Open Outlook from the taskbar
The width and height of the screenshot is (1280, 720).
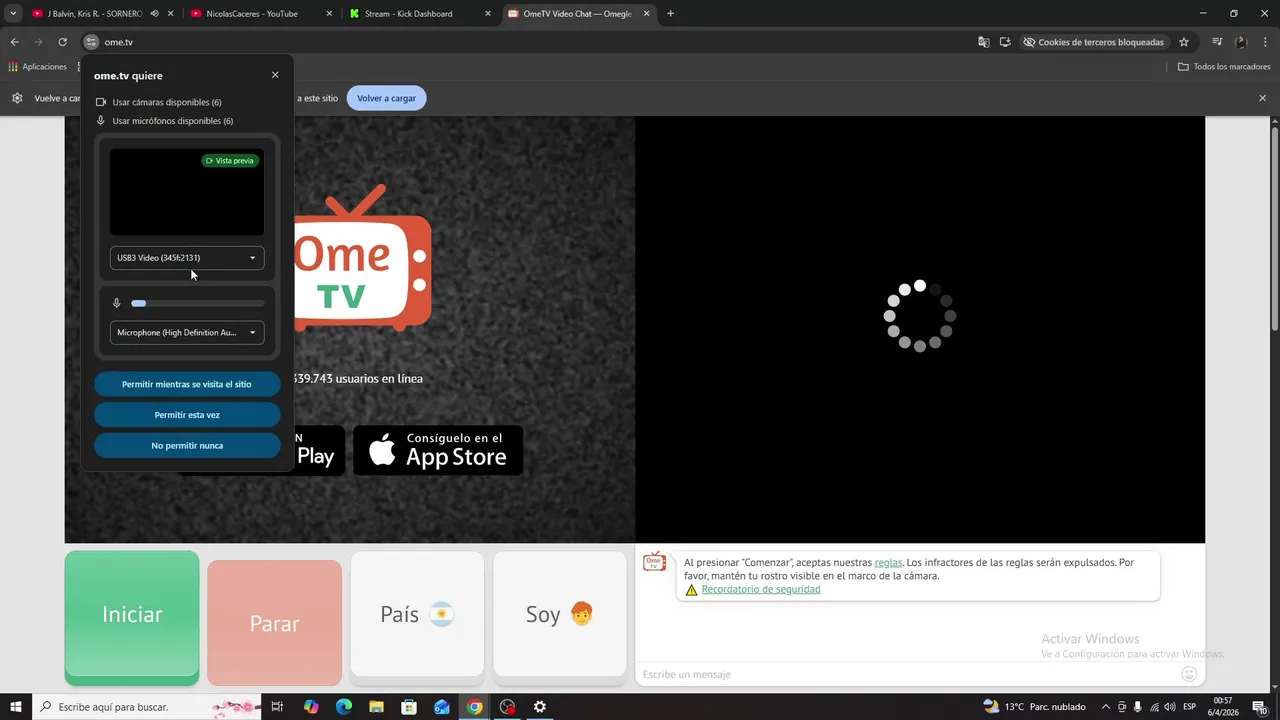click(x=442, y=707)
